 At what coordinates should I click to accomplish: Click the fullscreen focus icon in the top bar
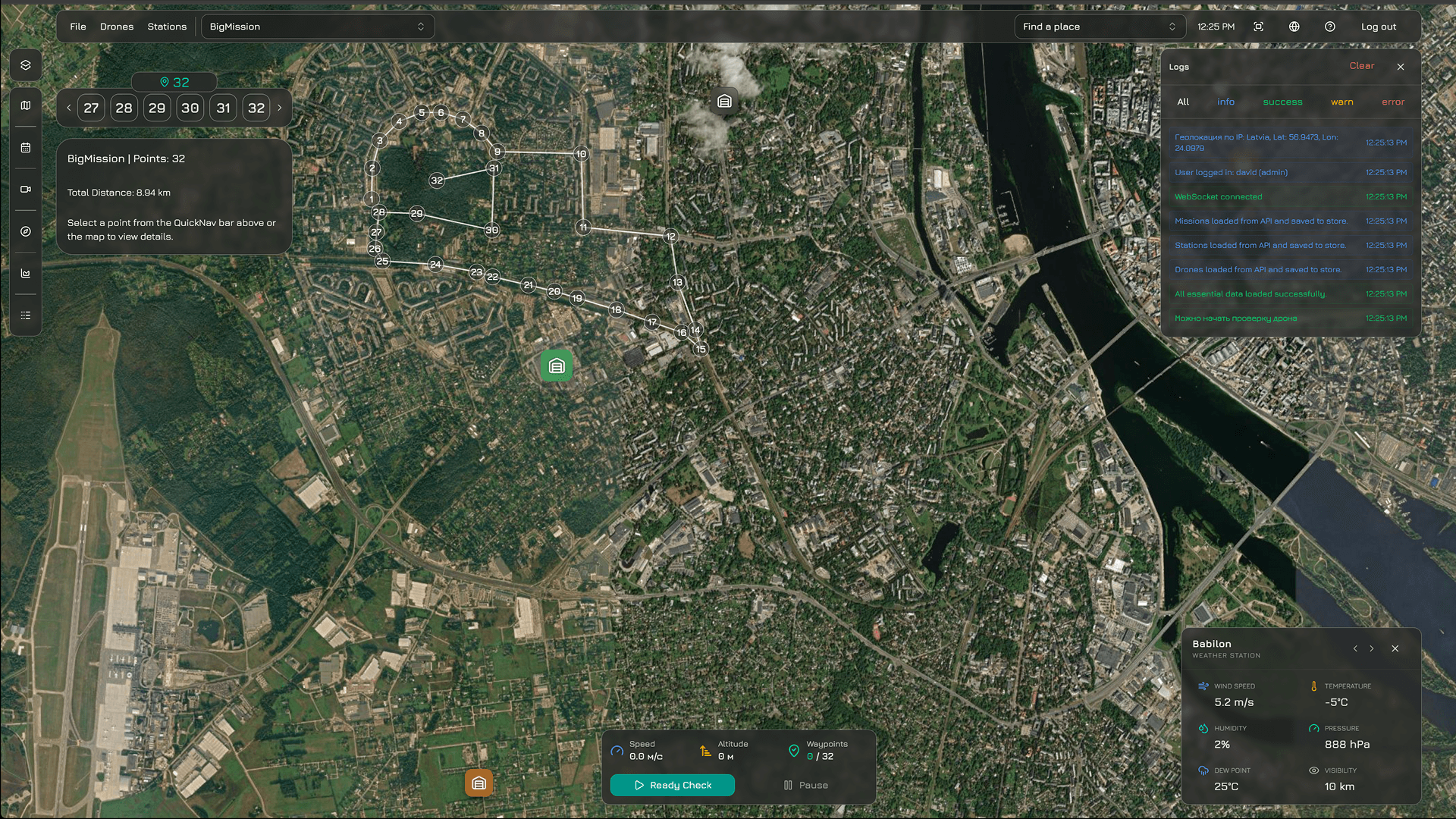(x=1258, y=27)
